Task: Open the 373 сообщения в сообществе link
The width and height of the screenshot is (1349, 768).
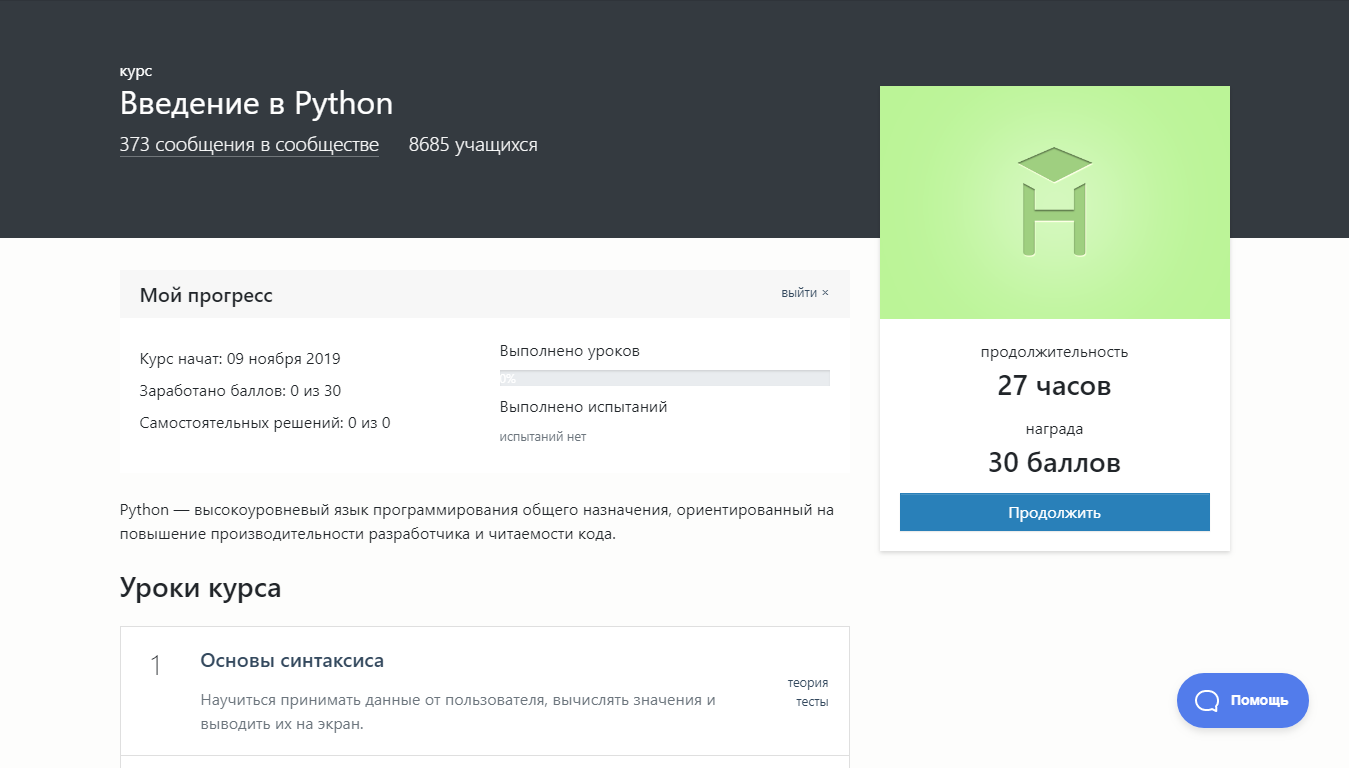Action: (x=248, y=144)
